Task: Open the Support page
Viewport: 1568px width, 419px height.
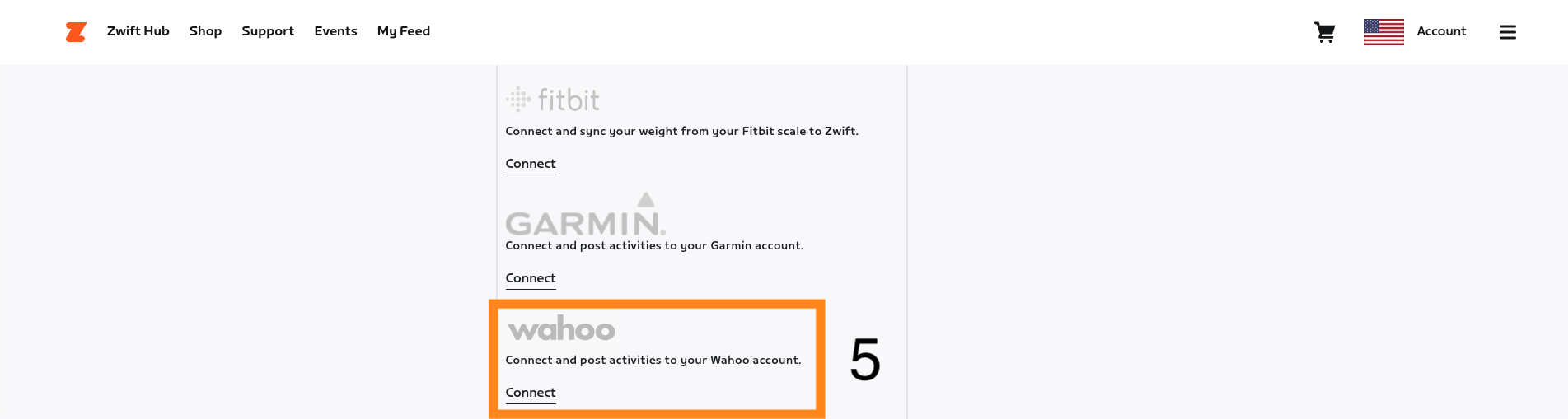Action: (x=268, y=31)
